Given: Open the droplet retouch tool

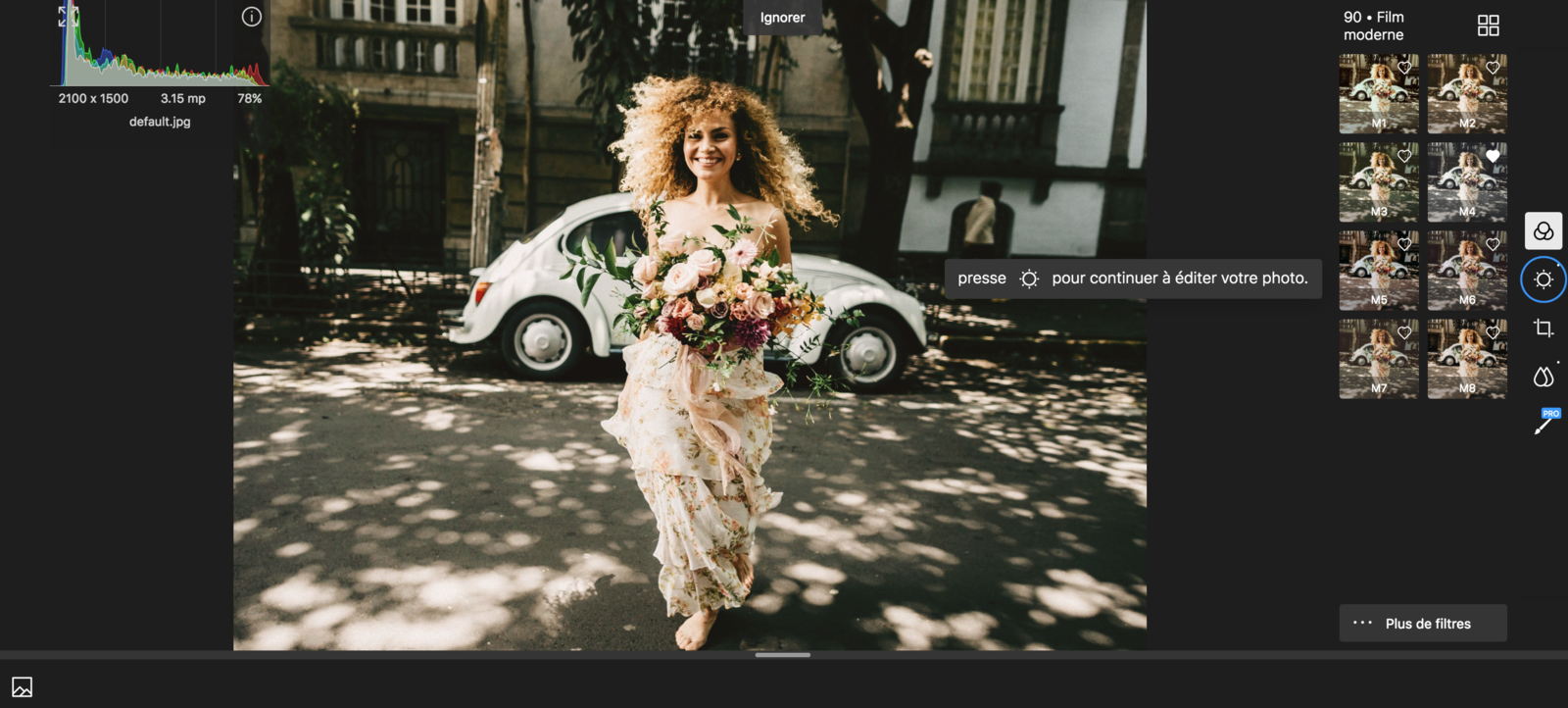Looking at the screenshot, I should [1543, 377].
